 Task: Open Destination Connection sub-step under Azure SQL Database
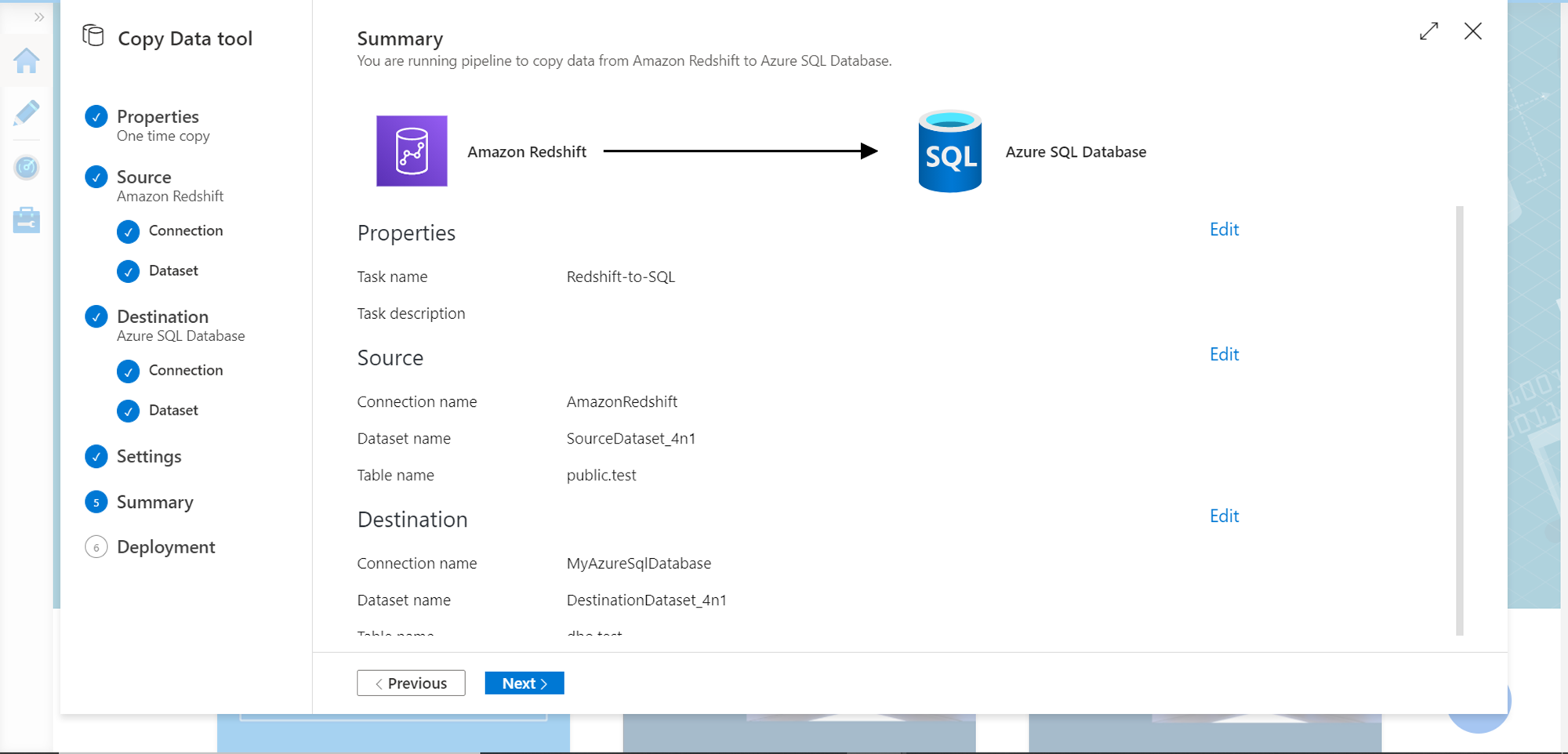pos(186,370)
